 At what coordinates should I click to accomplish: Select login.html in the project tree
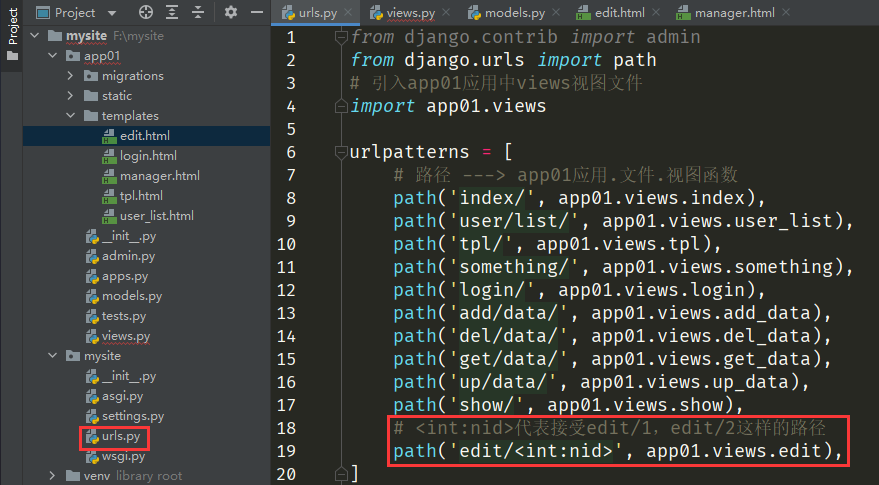[x=147, y=156]
